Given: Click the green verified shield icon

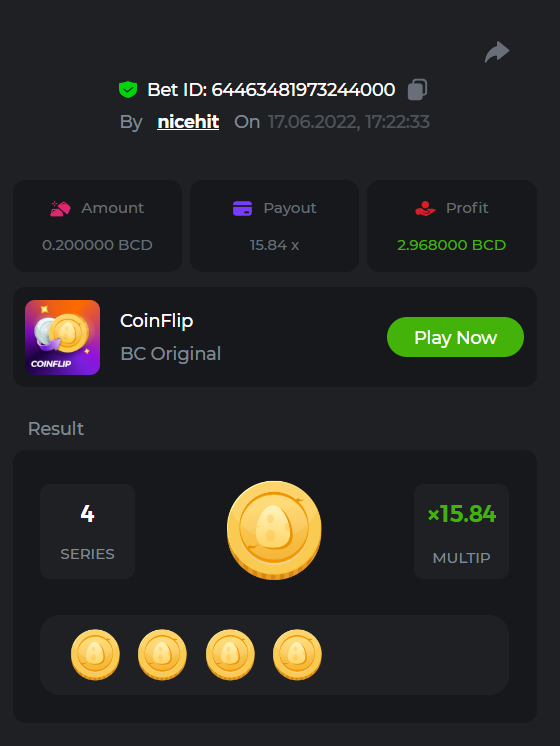Looking at the screenshot, I should click(128, 89).
